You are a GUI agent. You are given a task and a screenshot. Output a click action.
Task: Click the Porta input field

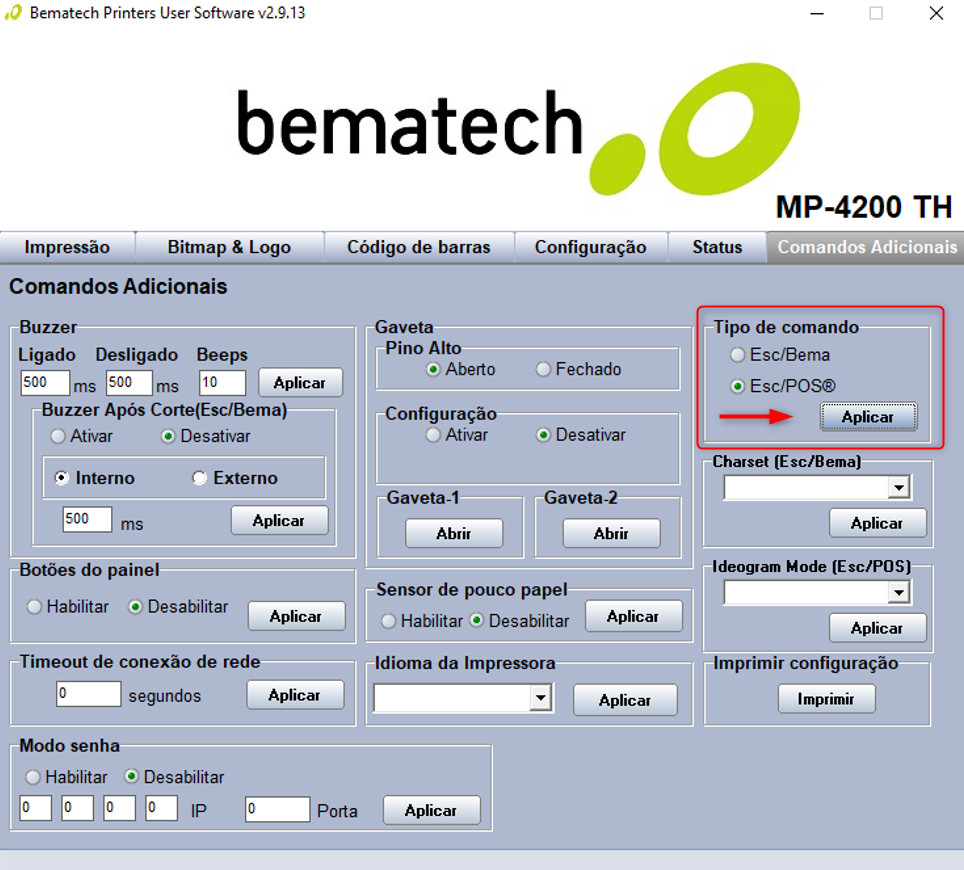[x=277, y=809]
